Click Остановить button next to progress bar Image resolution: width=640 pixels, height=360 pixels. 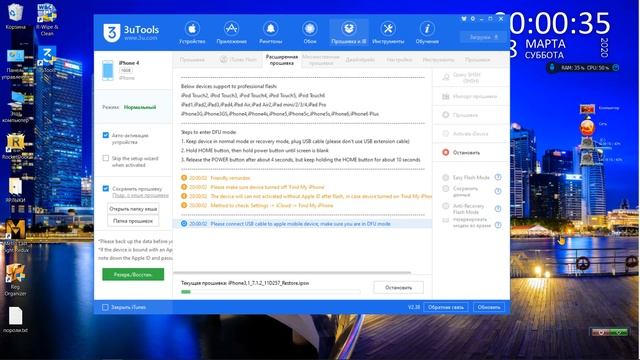point(398,287)
